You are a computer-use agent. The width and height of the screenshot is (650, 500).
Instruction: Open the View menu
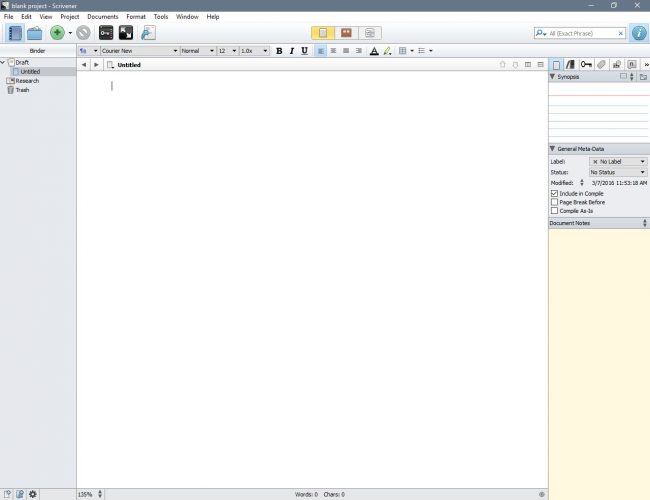pyautogui.click(x=46, y=17)
